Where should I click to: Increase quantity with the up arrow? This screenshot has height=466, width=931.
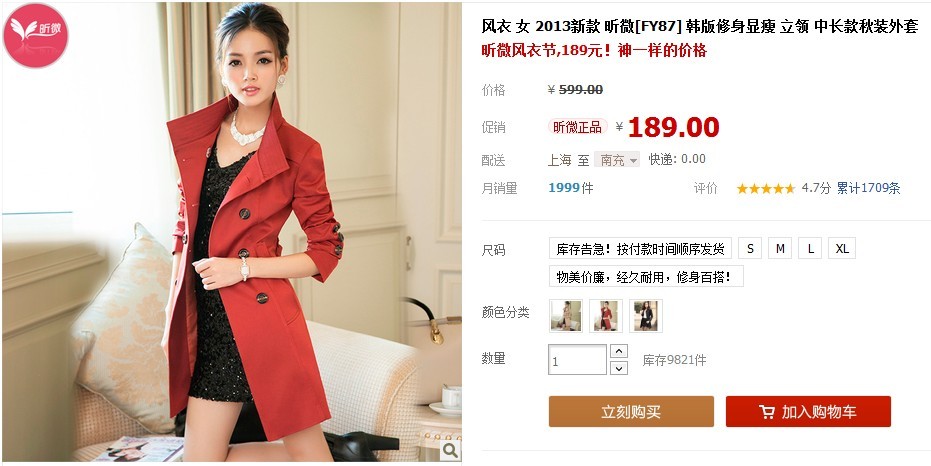pos(619,351)
